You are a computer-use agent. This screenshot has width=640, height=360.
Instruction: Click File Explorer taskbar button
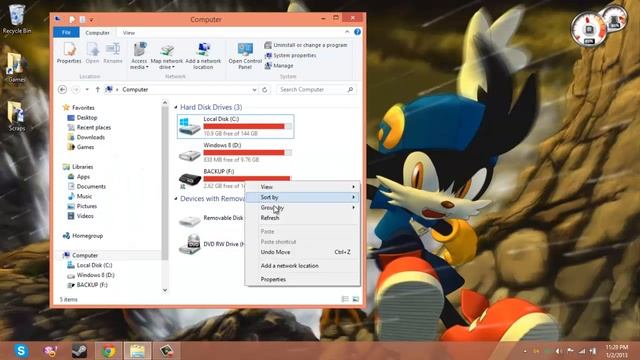(137, 351)
